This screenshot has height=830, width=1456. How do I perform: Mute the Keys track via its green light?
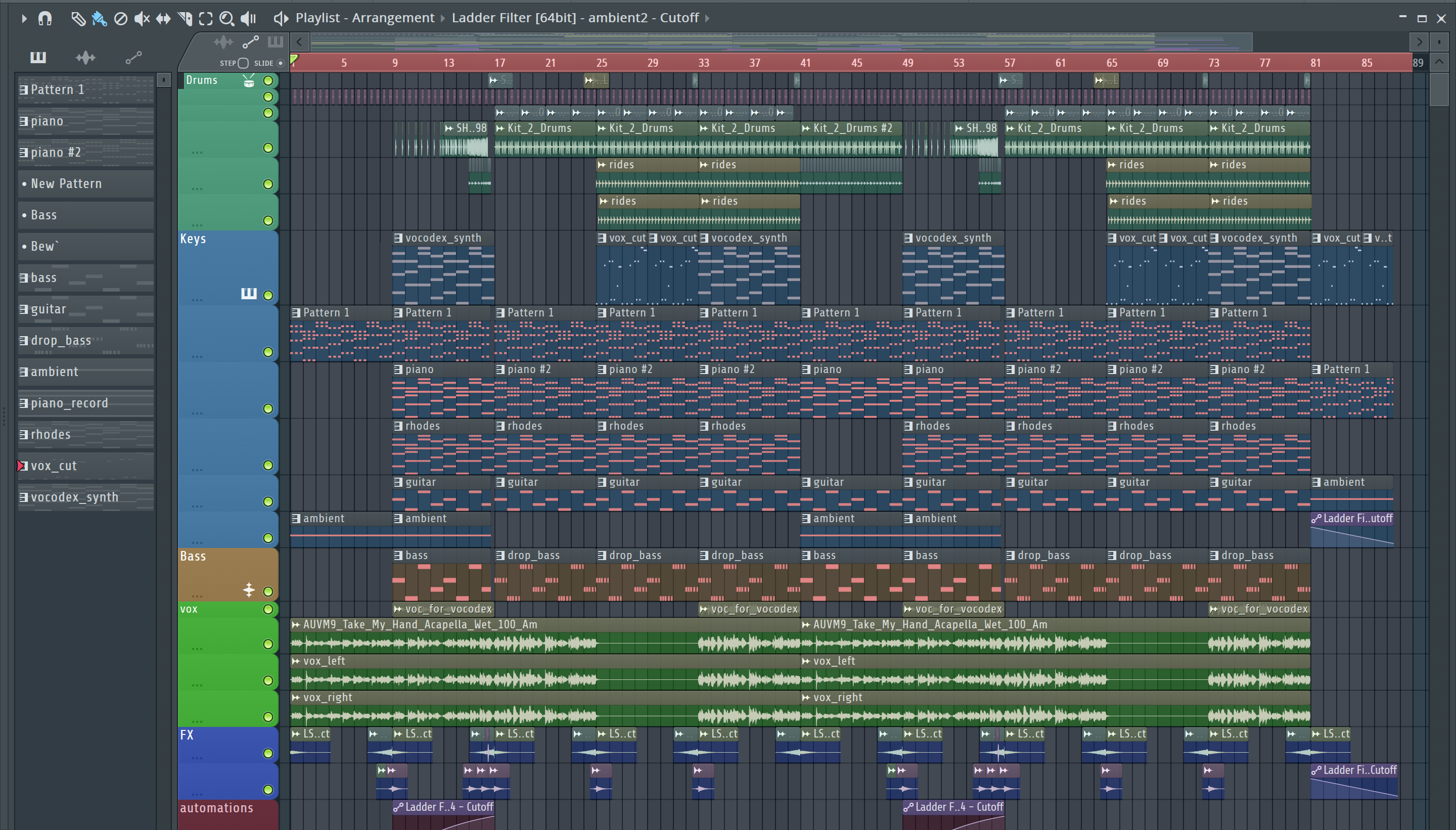[x=268, y=295]
